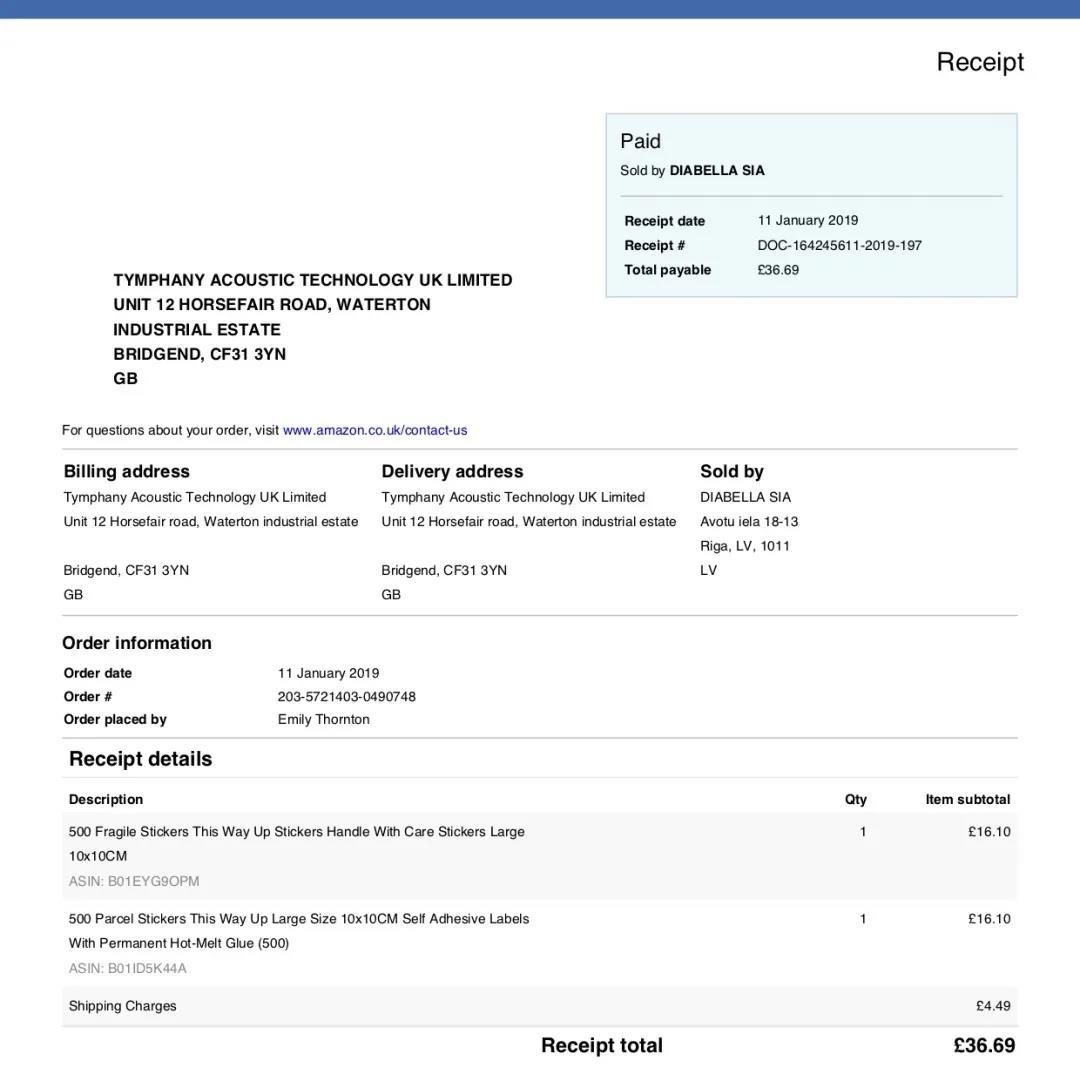Click the Paid status box

point(640,141)
